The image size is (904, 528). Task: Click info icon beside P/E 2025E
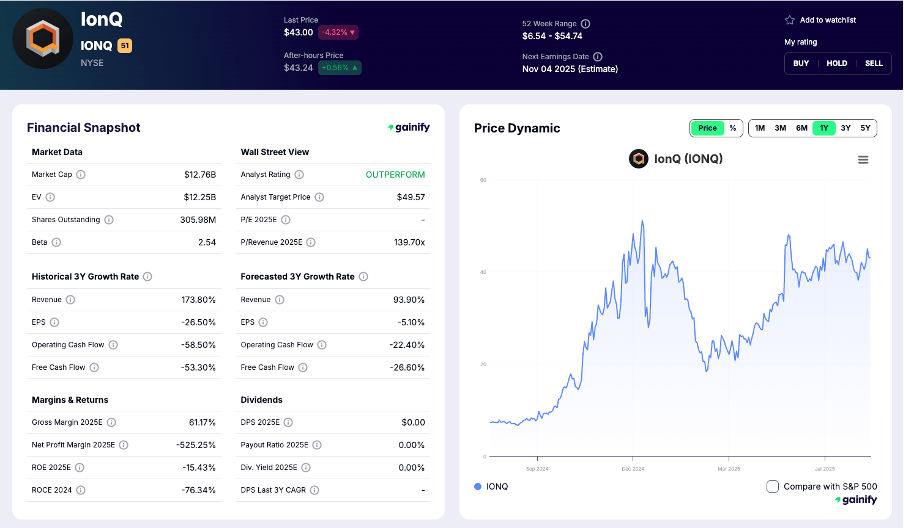pos(285,220)
